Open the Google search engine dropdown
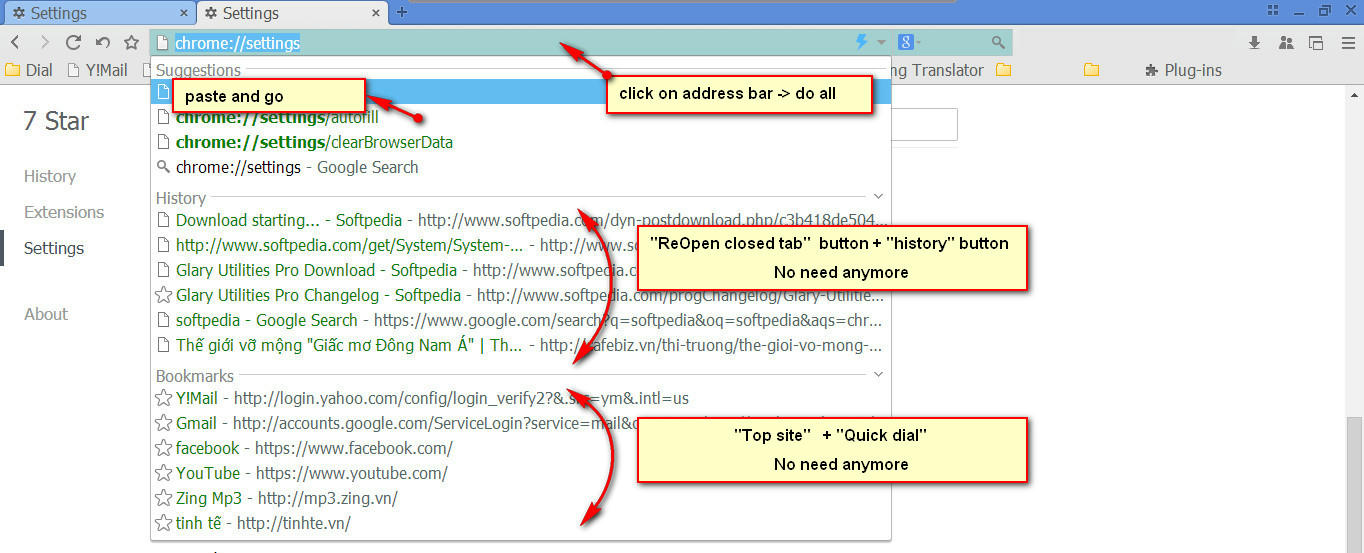This screenshot has height=553, width=1364. tap(908, 42)
